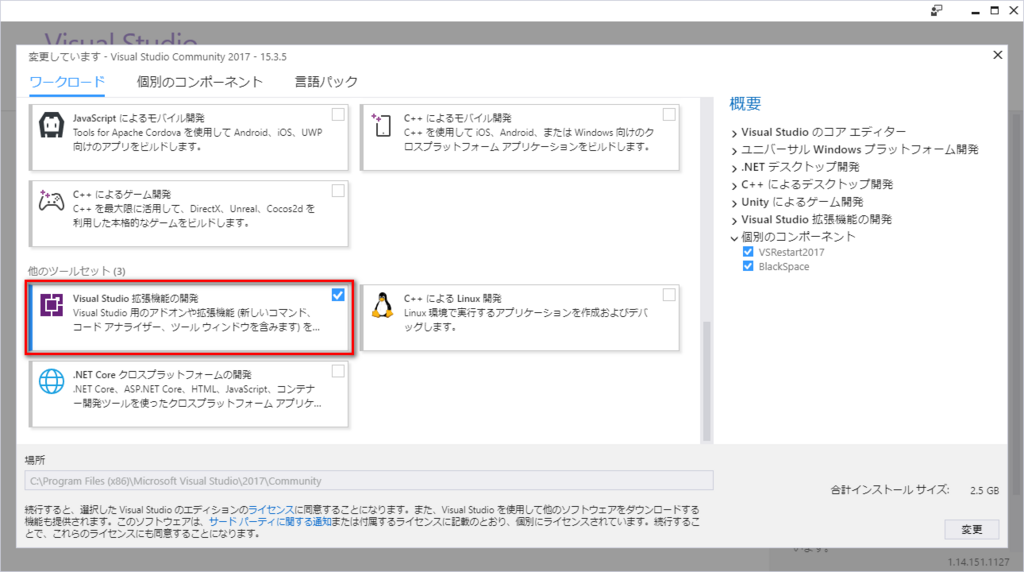Image resolution: width=1024 pixels, height=572 pixels.
Task: Check .NET Core cross-platform development workload
Action: 338,371
